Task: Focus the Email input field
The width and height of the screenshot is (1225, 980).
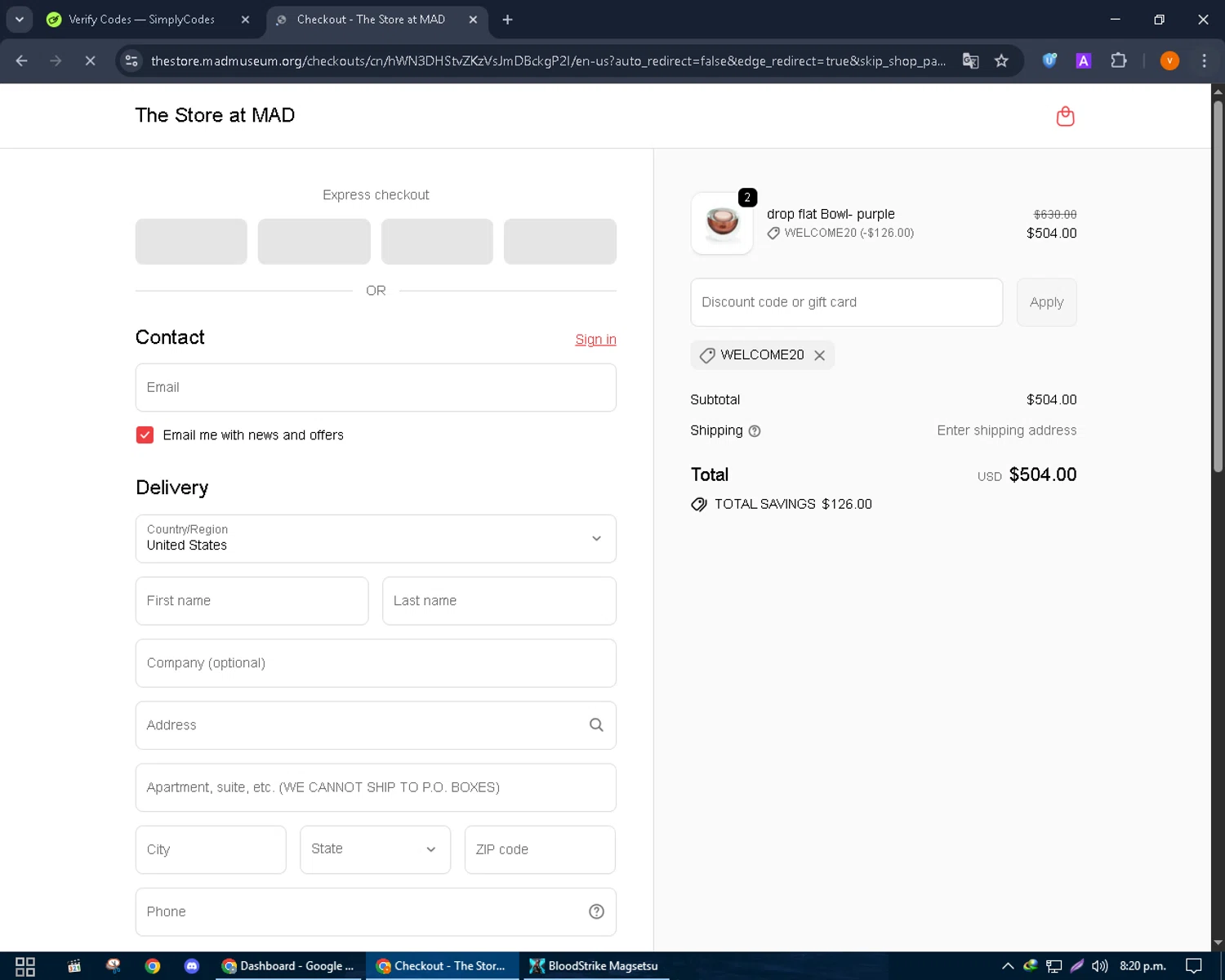Action: [x=376, y=388]
